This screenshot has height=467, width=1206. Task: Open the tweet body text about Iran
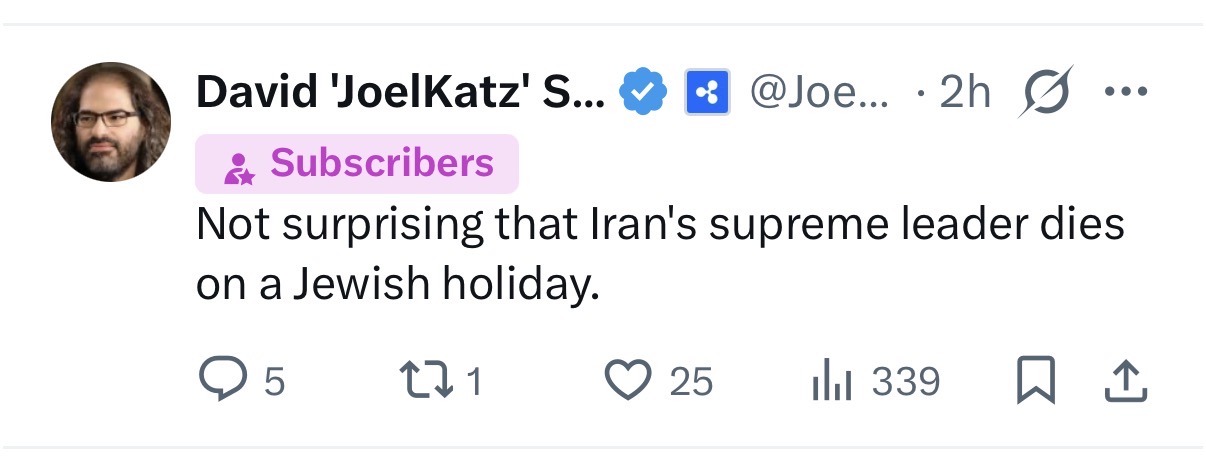(660, 254)
